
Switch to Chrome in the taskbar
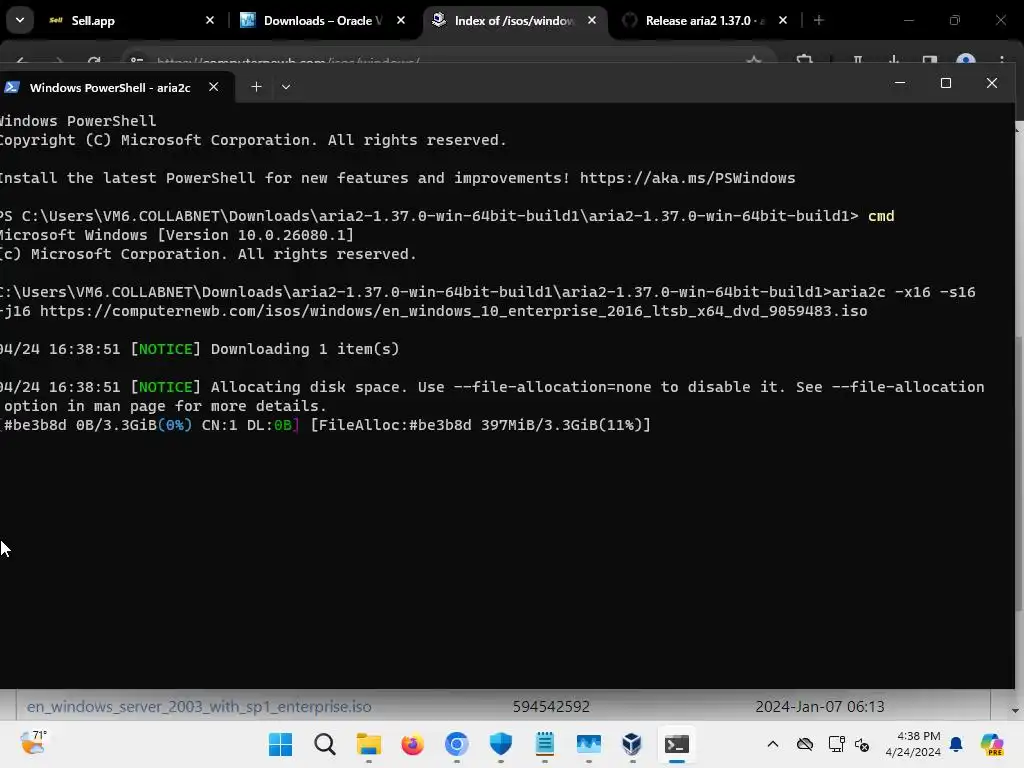[x=456, y=744]
